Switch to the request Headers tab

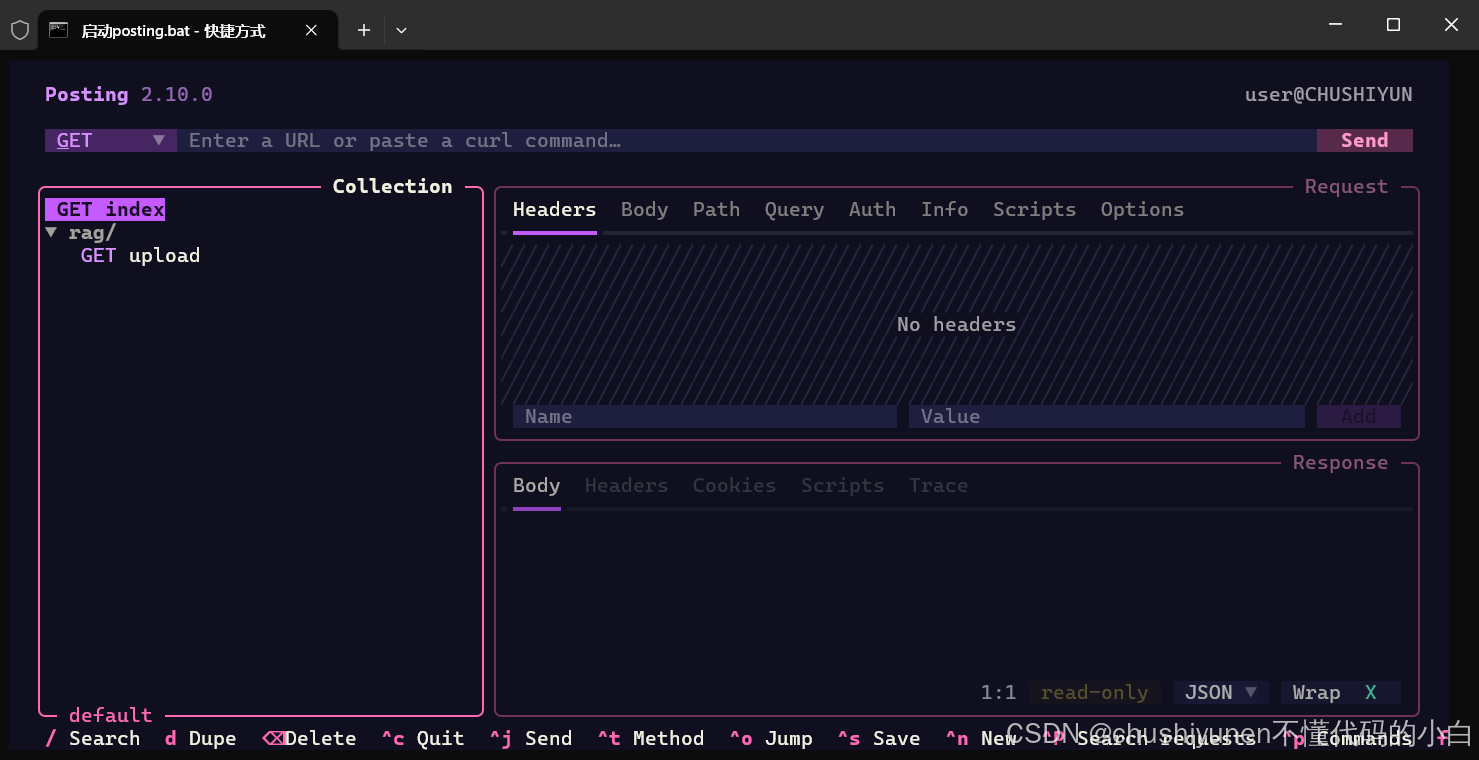point(554,209)
